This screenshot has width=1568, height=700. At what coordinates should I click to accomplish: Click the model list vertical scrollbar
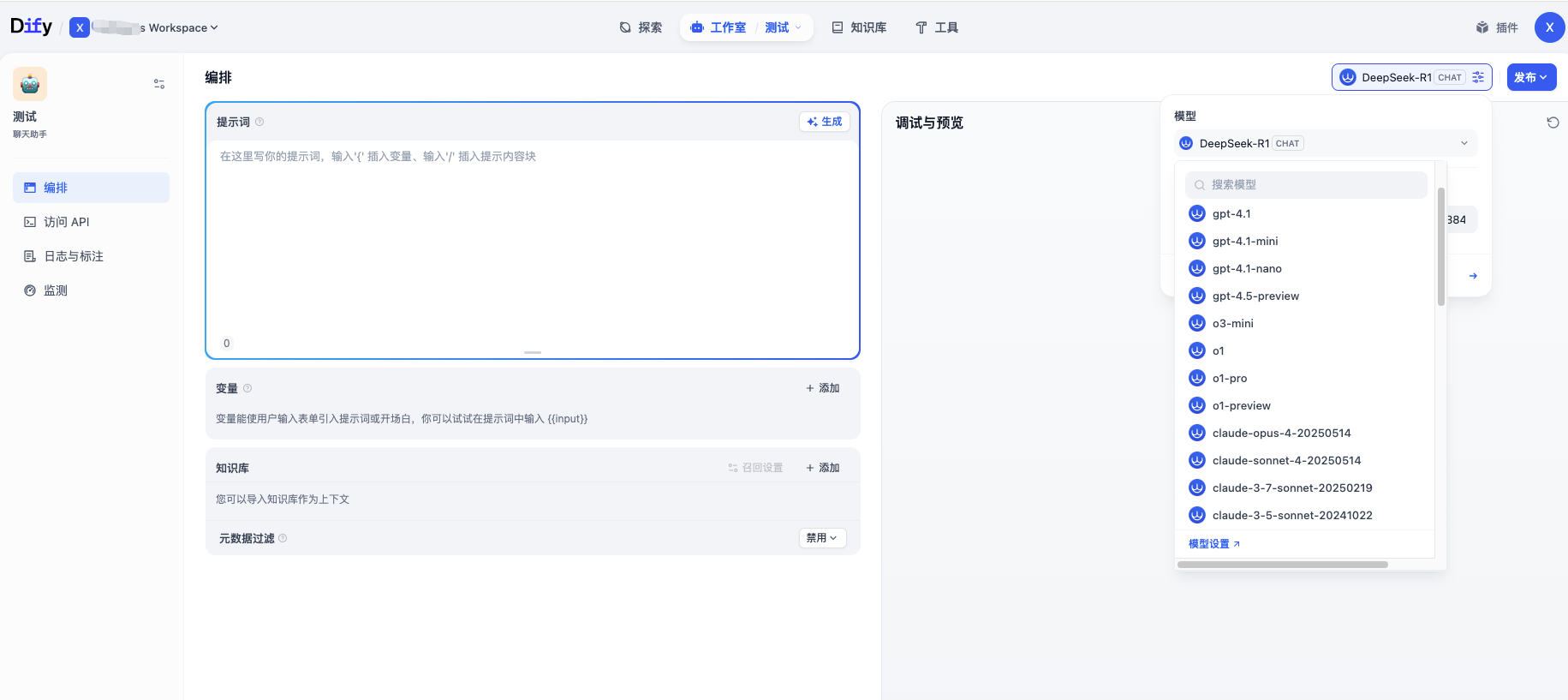[x=1441, y=247]
